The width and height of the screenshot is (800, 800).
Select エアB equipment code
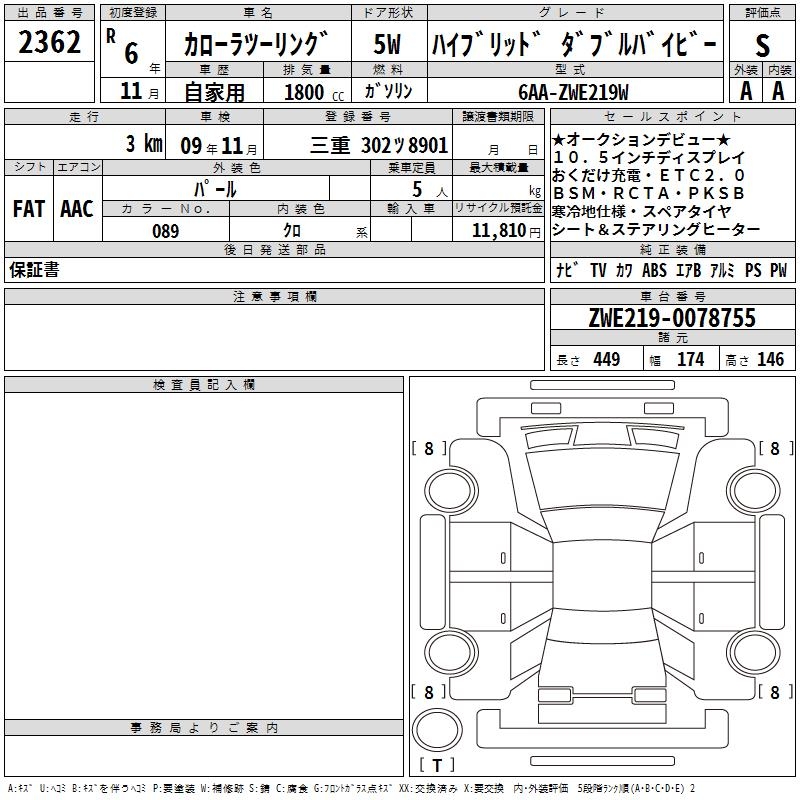(688, 270)
